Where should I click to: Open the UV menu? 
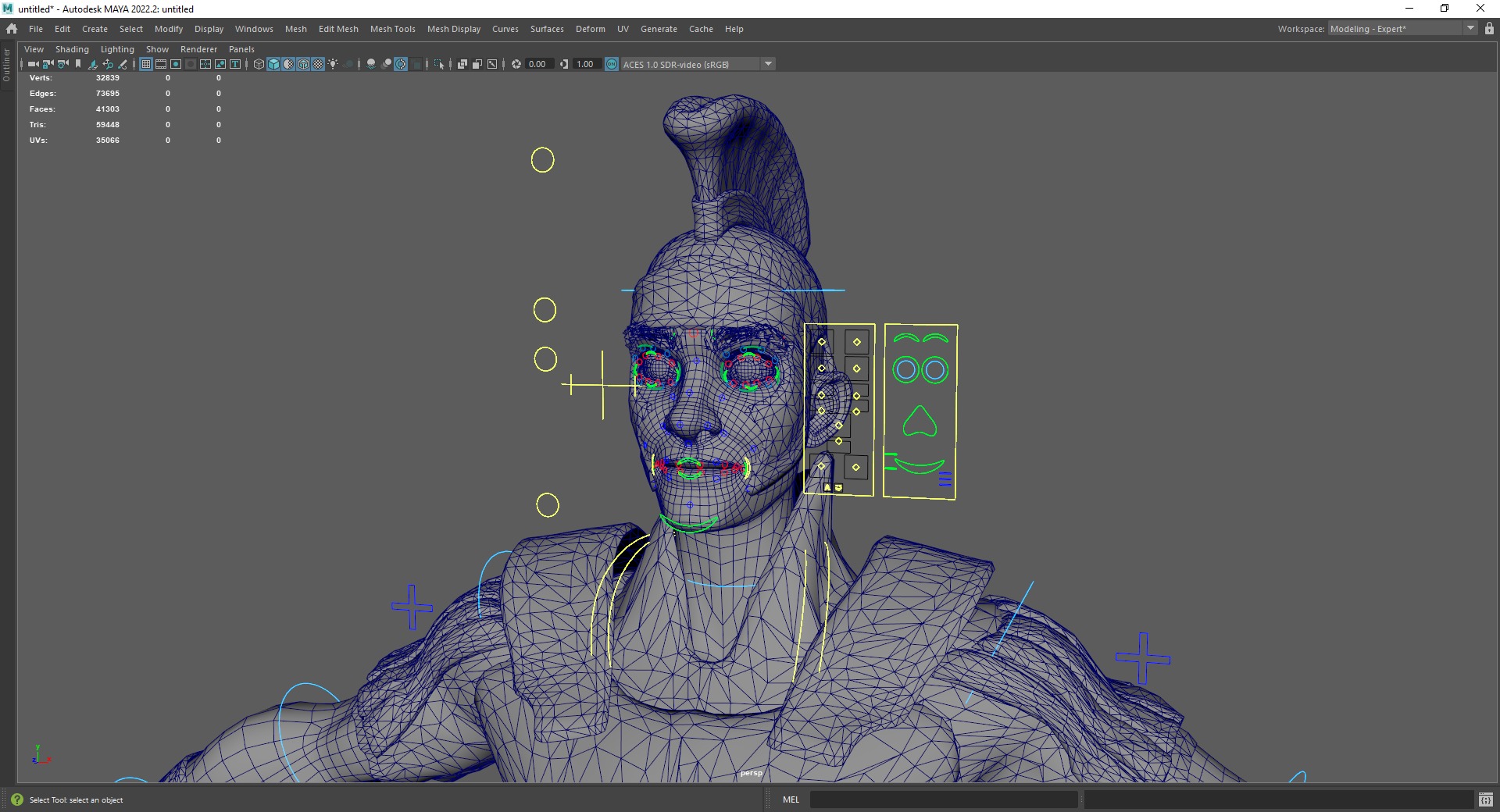(623, 29)
